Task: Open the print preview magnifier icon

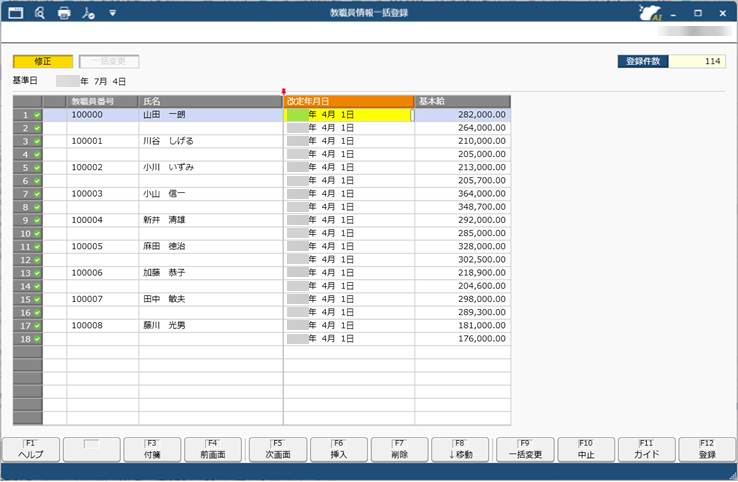Action: [40, 13]
